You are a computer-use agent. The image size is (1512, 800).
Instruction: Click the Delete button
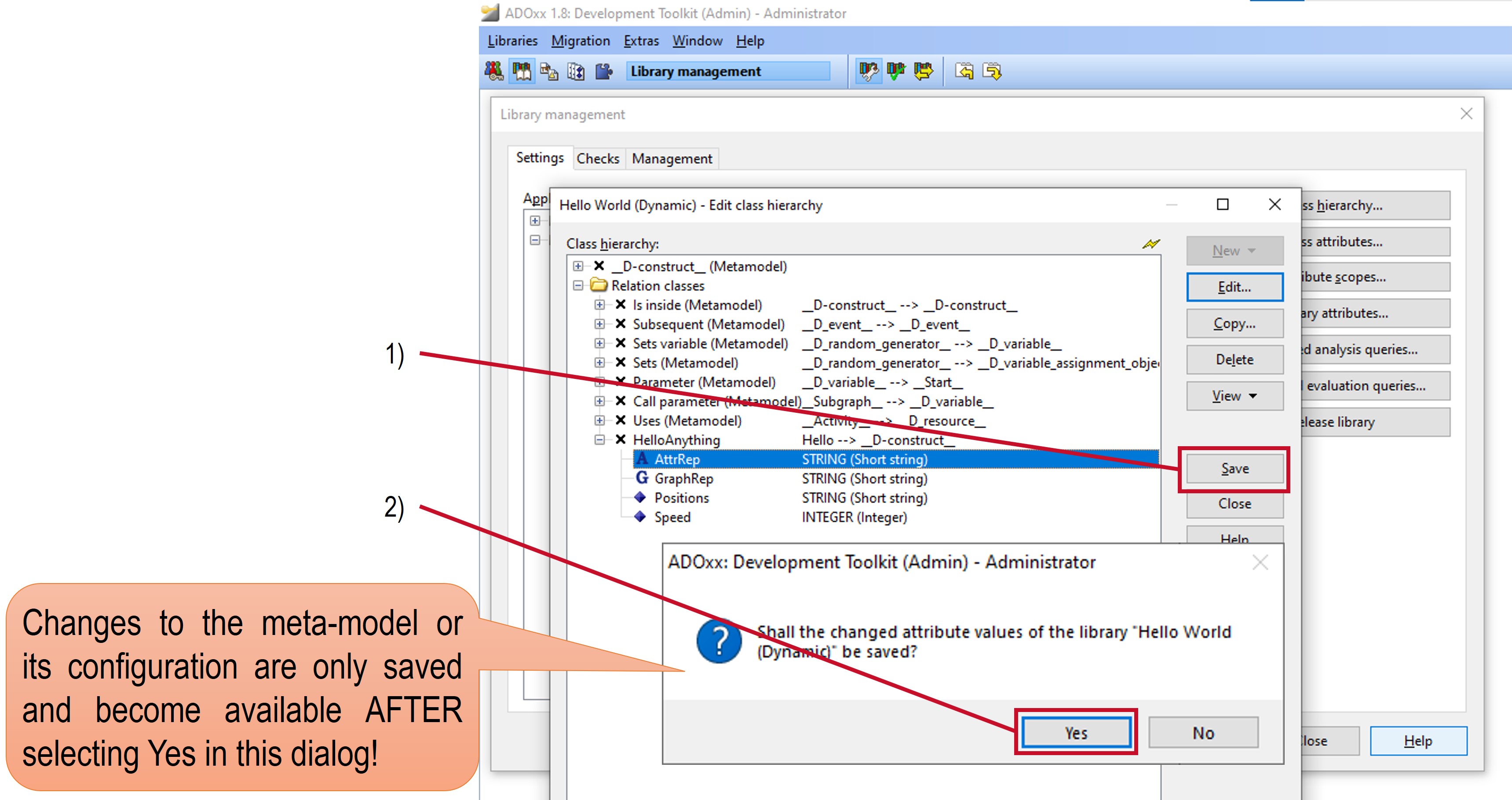(1234, 360)
